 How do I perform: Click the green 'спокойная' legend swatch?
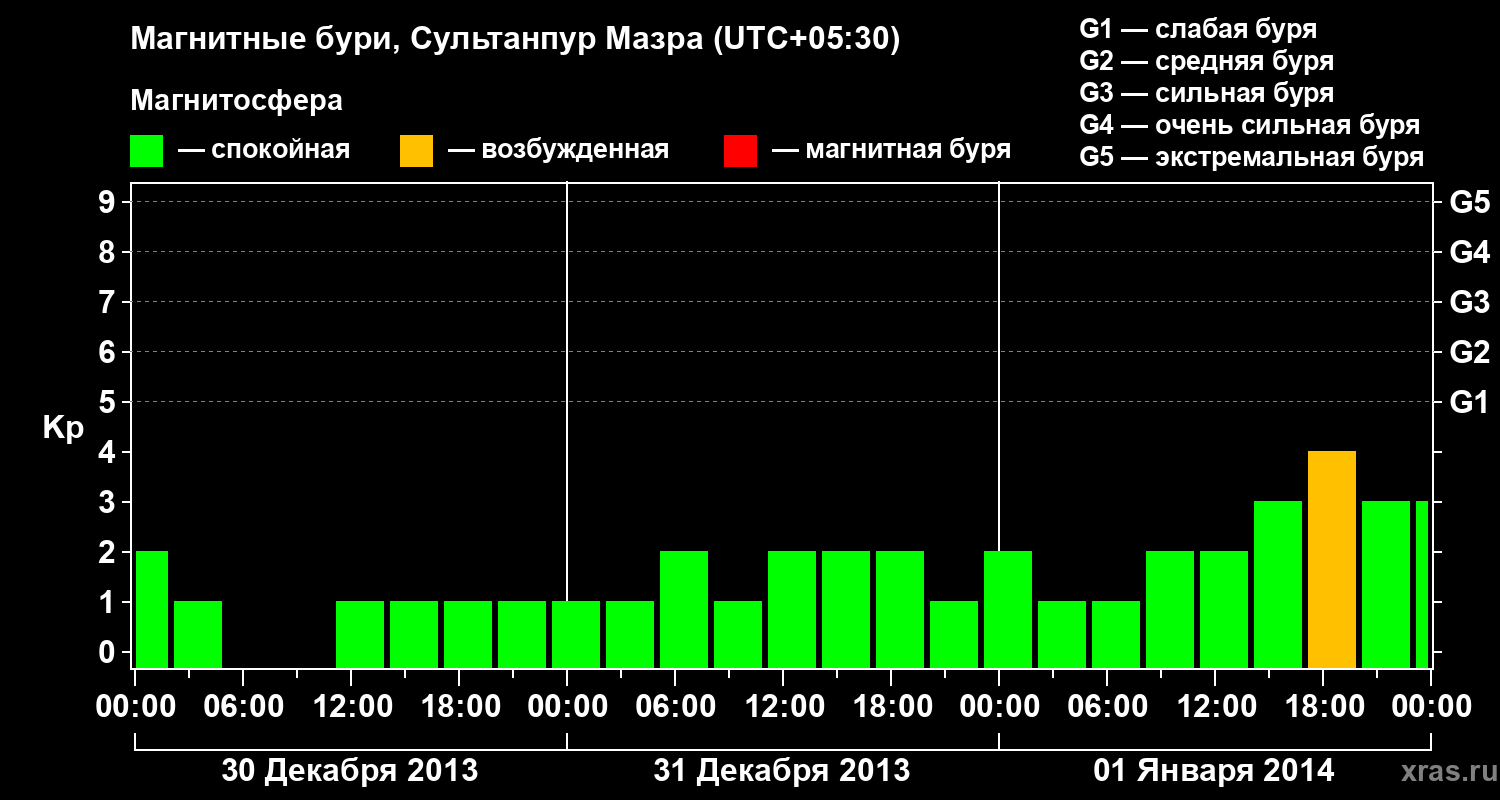point(147,151)
